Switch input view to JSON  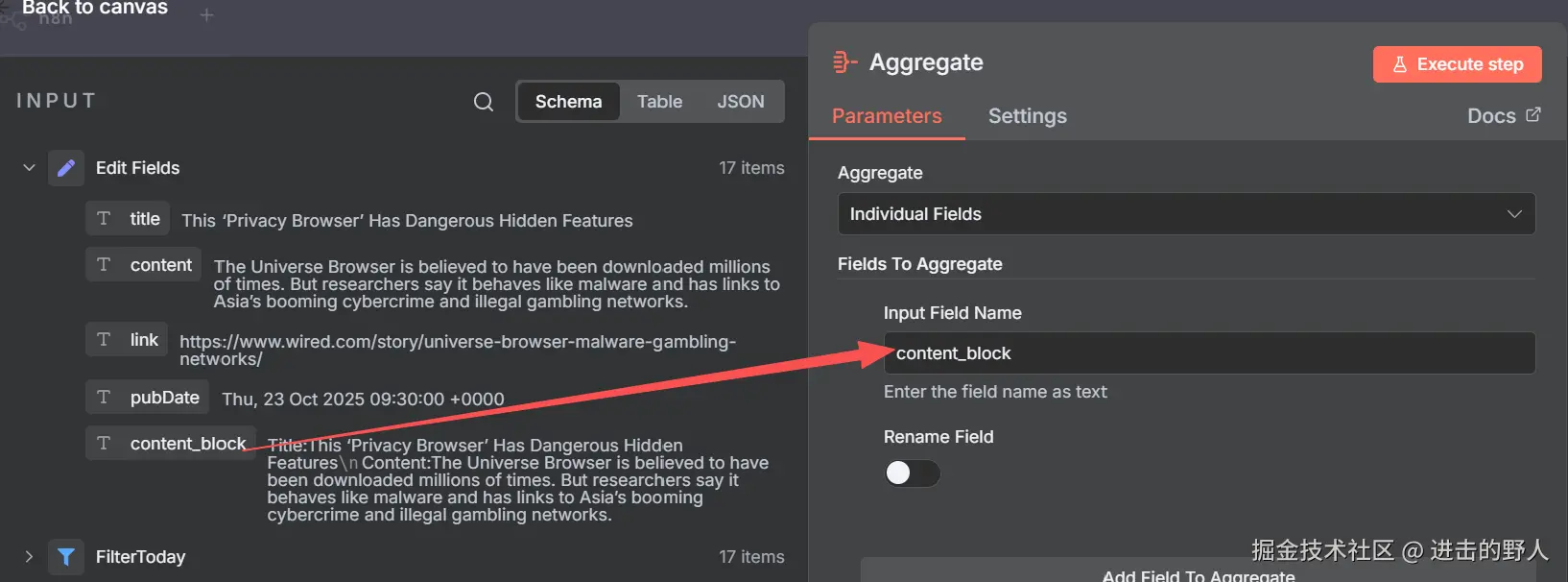(741, 102)
